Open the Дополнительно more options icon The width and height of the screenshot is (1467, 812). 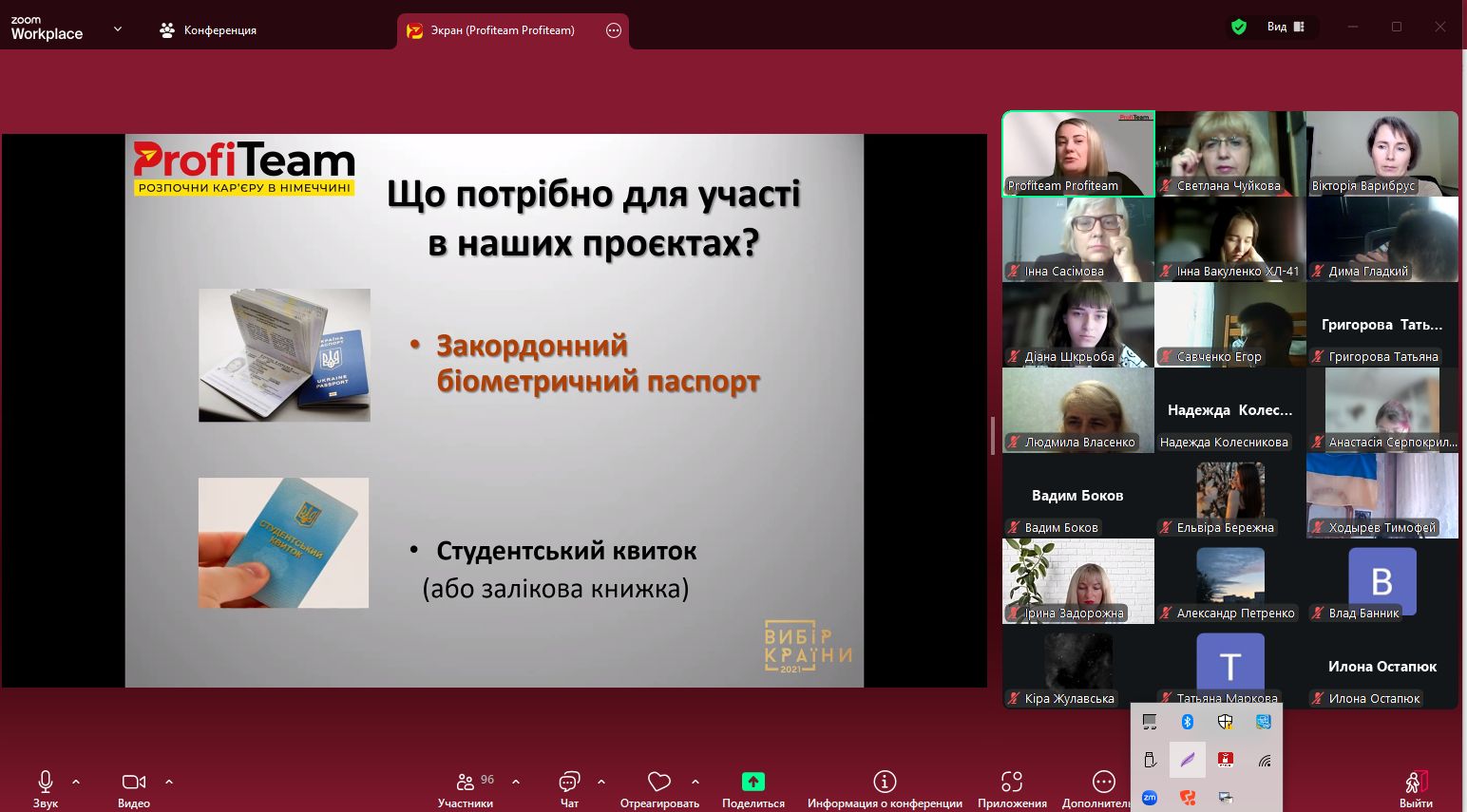[1103, 782]
